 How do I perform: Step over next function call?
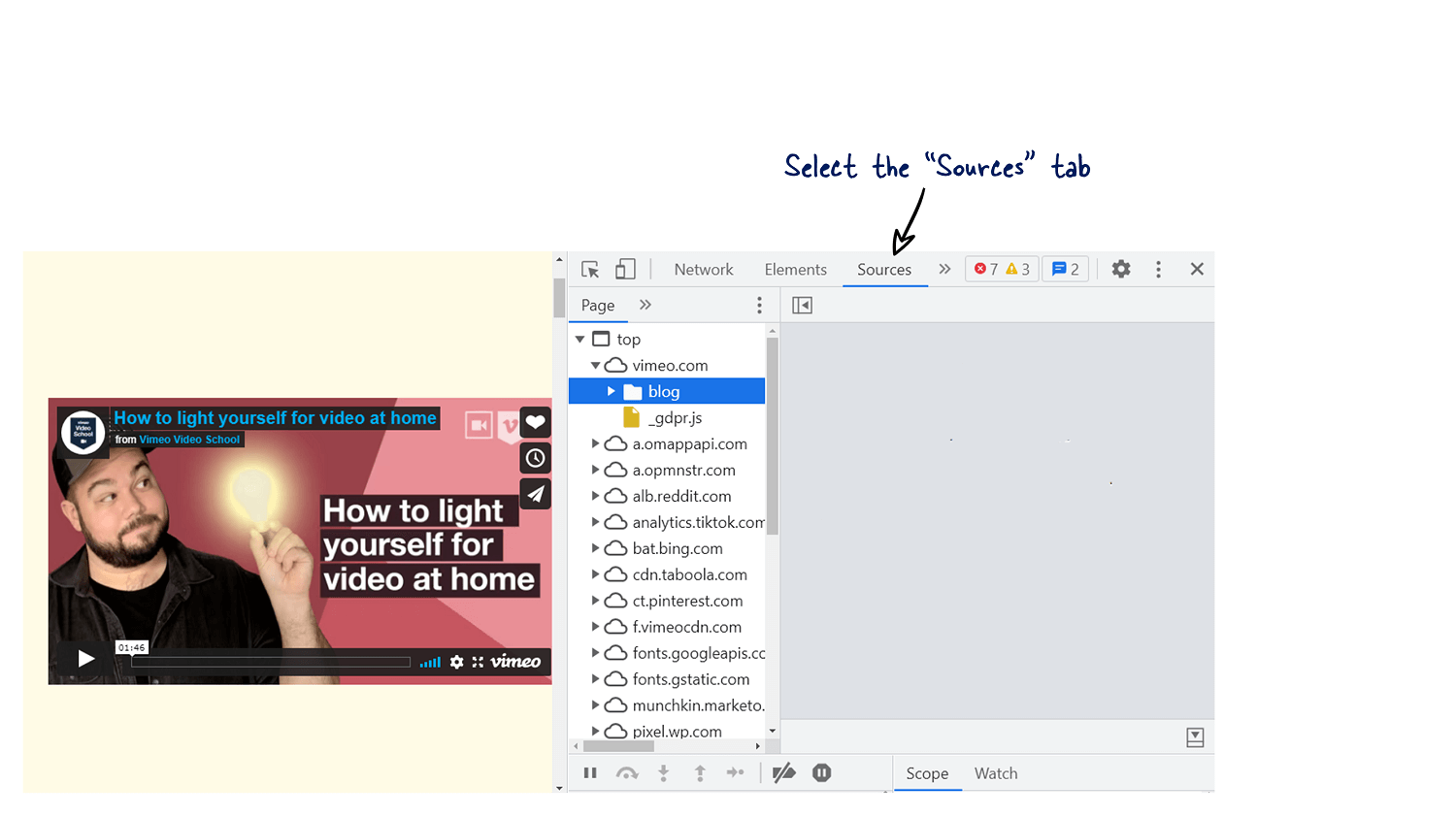[x=627, y=773]
